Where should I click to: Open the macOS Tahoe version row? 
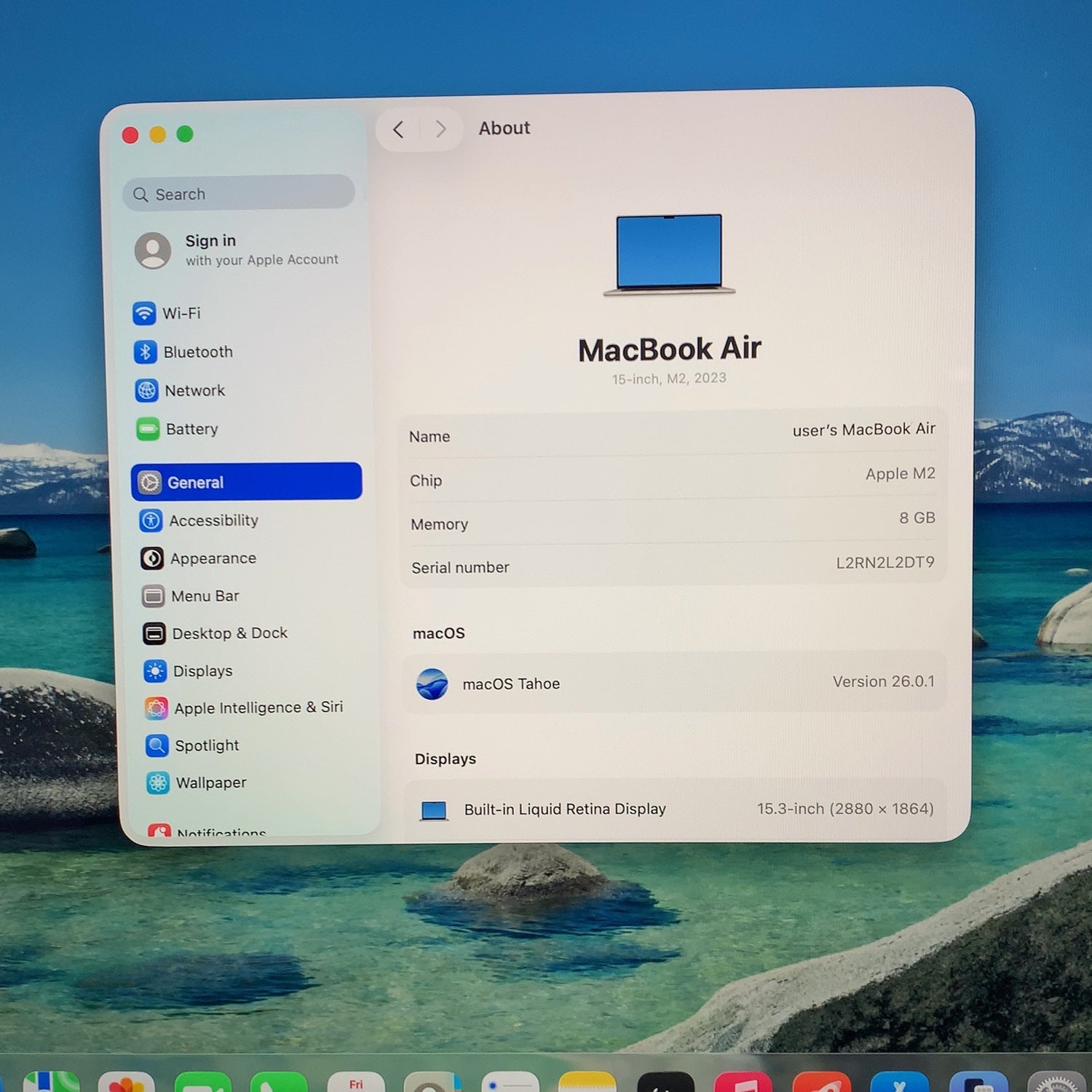pyautogui.click(x=675, y=683)
